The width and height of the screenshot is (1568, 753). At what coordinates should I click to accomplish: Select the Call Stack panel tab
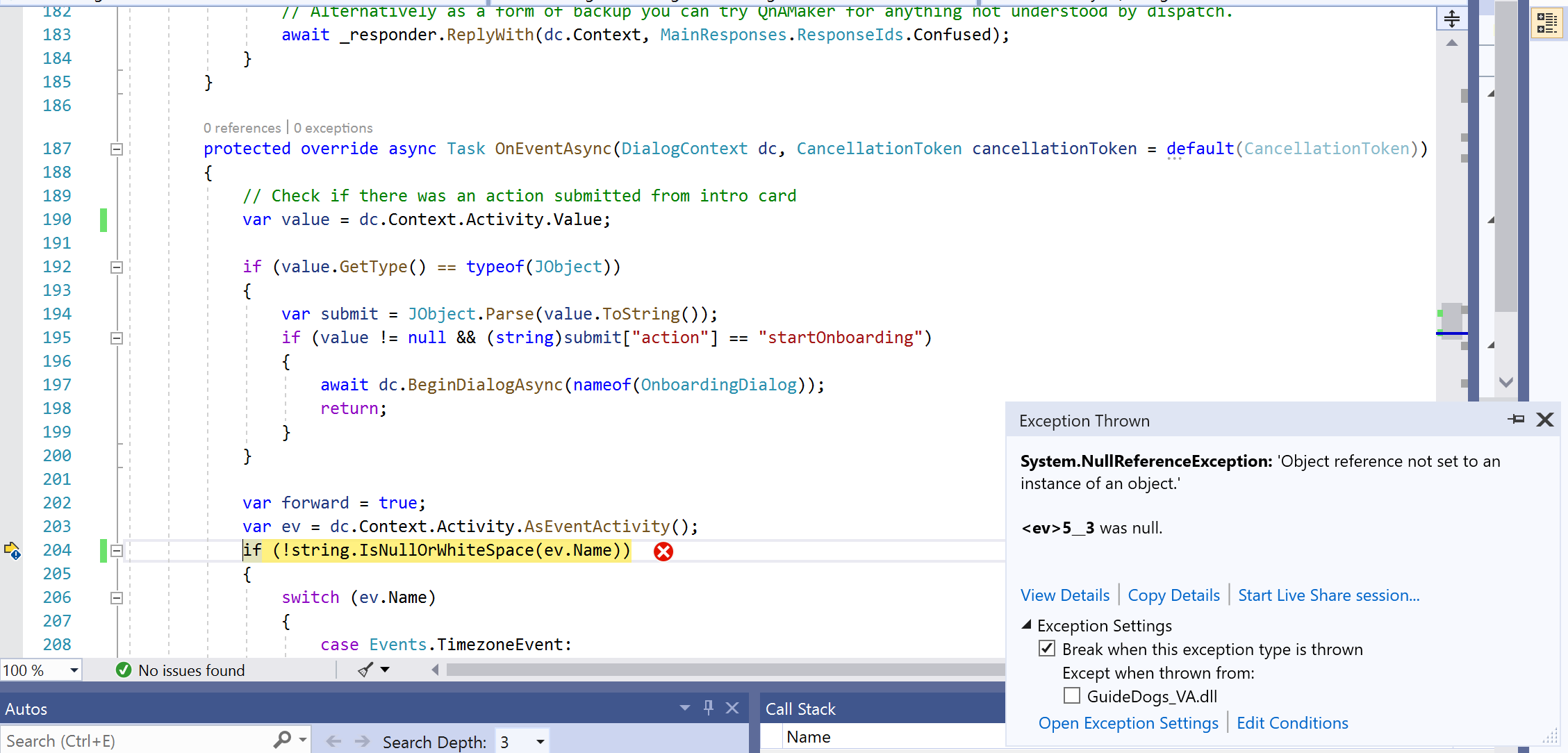click(800, 709)
